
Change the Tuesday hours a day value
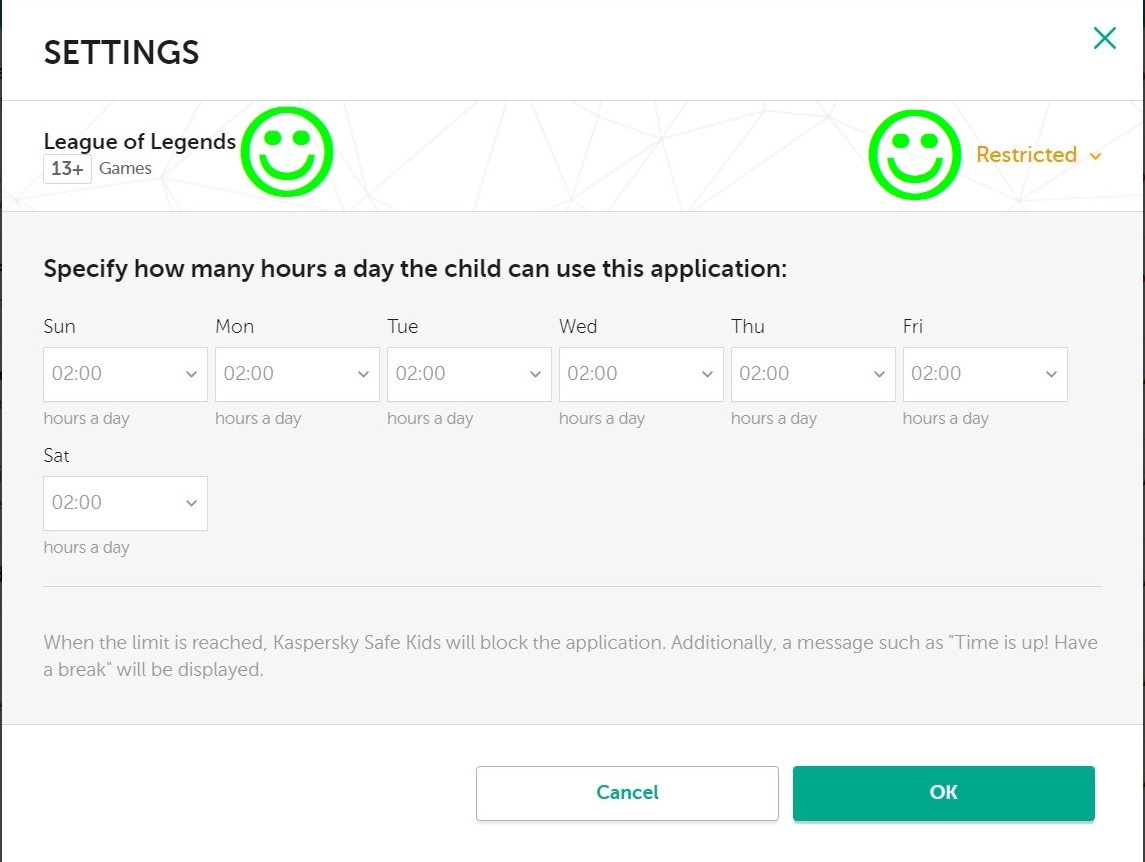469,374
